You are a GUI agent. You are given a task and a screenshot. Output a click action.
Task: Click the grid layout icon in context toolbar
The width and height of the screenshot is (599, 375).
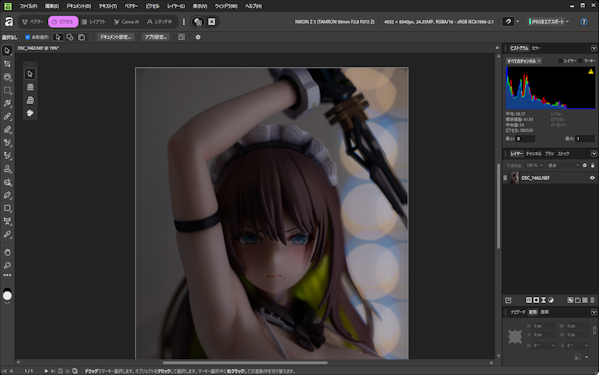(x=181, y=37)
